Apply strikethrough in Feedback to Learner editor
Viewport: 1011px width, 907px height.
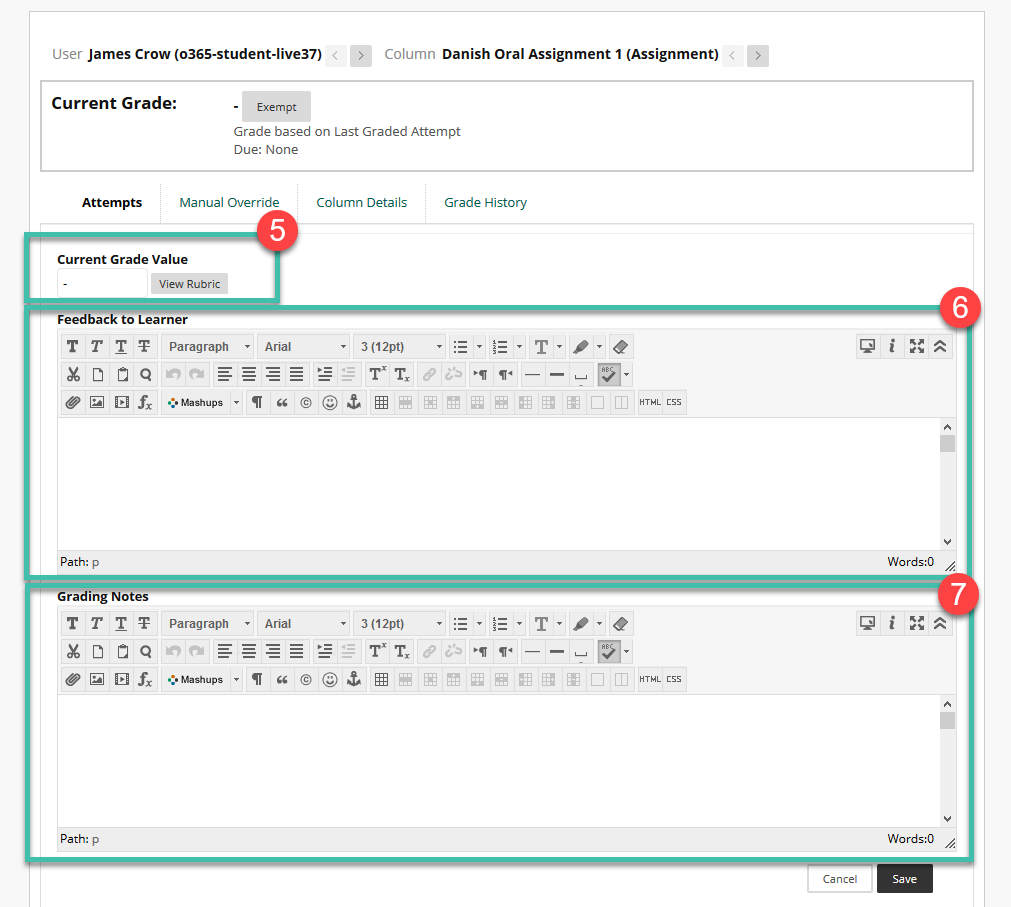point(144,347)
